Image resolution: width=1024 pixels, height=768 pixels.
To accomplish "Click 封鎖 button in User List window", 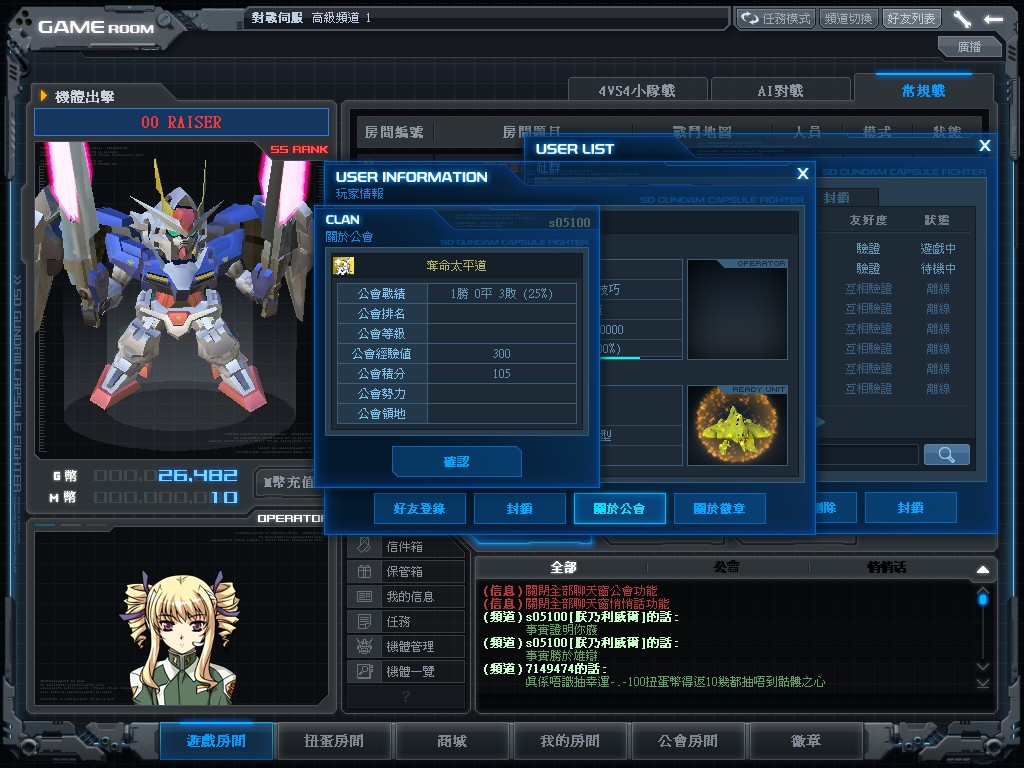I will tap(910, 508).
